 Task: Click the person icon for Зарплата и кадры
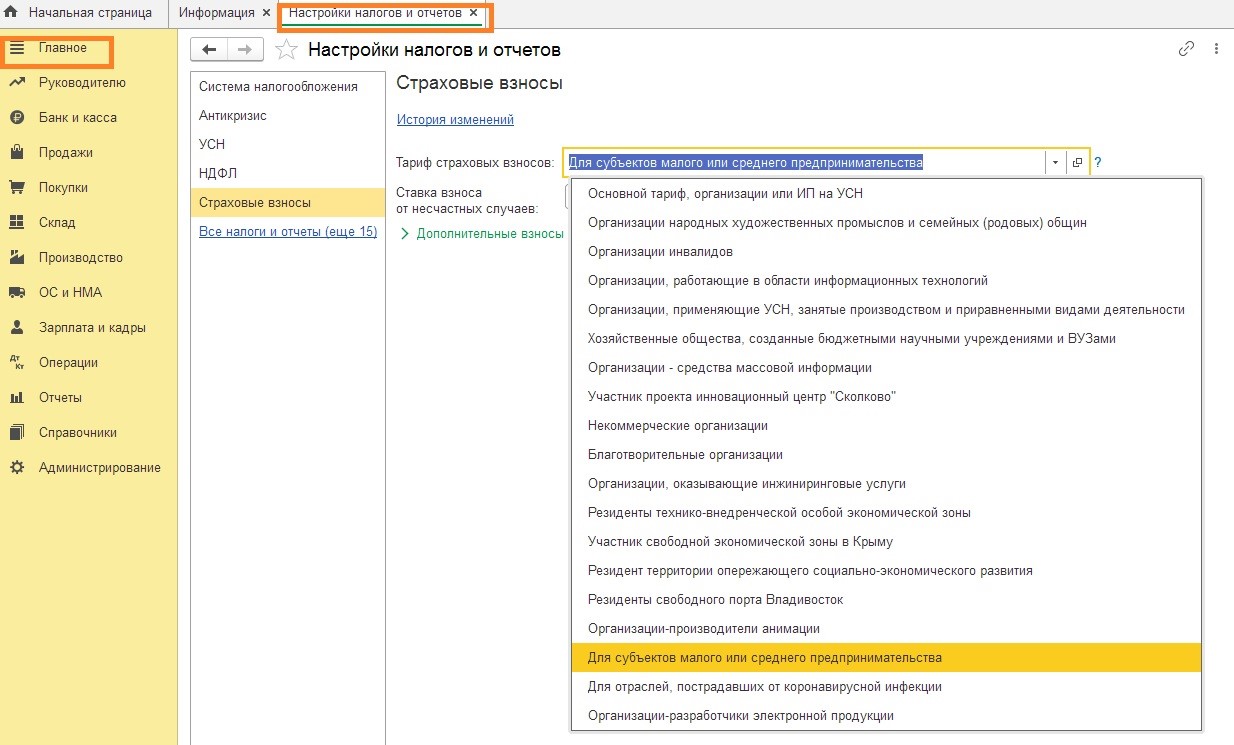pos(17,328)
